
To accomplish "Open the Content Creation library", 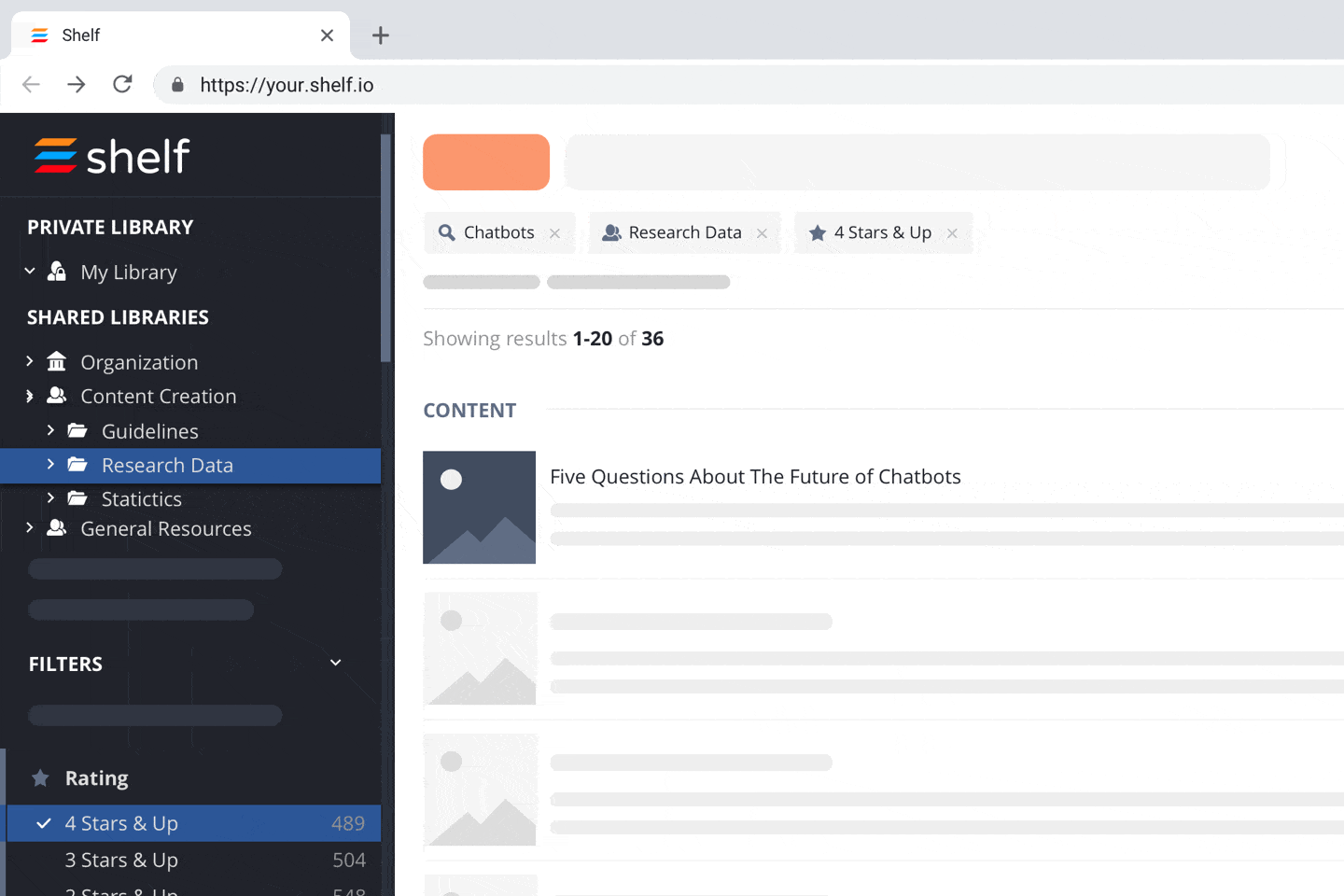I will [x=159, y=397].
